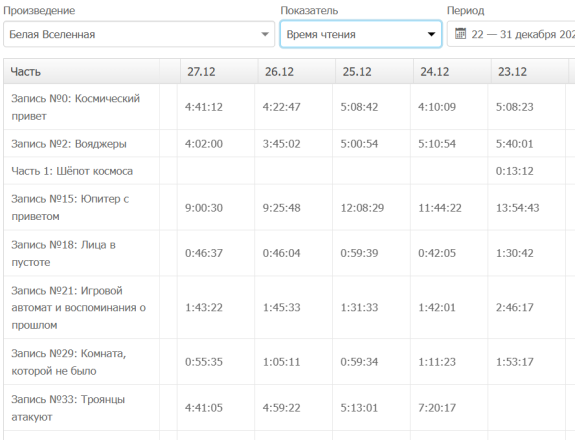575x440 pixels.
Task: Click the cell value 5:10:54
Action: tap(437, 144)
